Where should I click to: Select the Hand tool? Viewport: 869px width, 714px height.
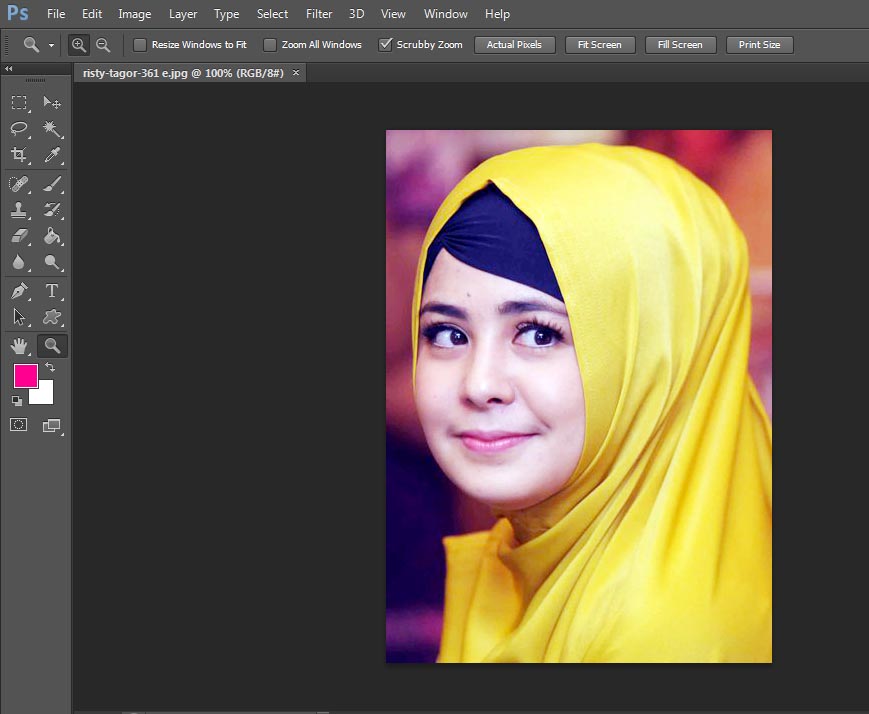point(19,345)
